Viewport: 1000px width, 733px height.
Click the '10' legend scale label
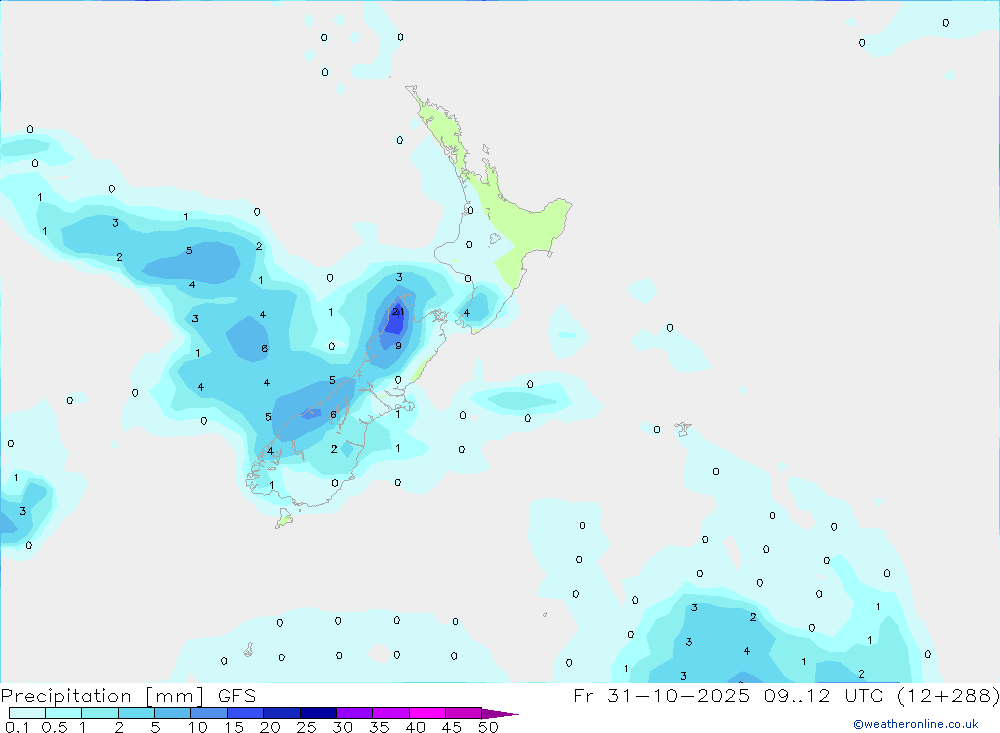point(197,727)
